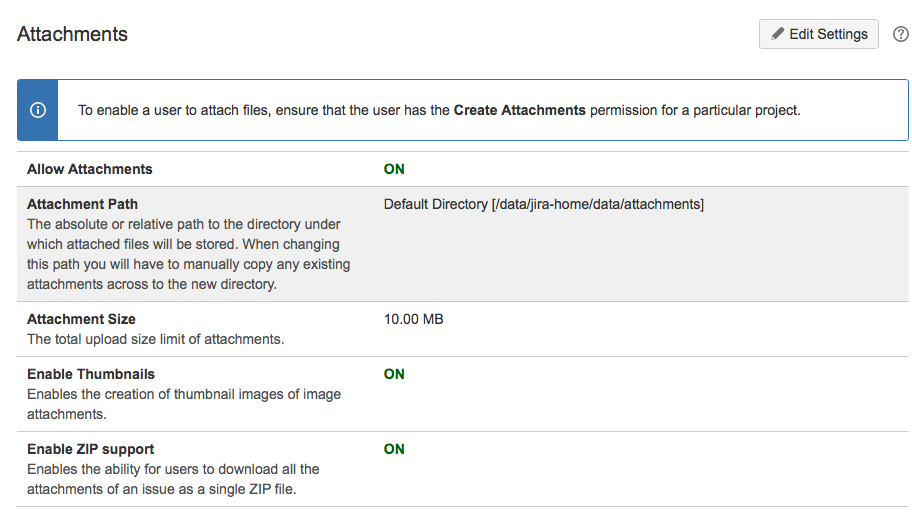The height and width of the screenshot is (531, 912).
Task: Click the ON status for Enable ZIP support
Action: (x=394, y=449)
